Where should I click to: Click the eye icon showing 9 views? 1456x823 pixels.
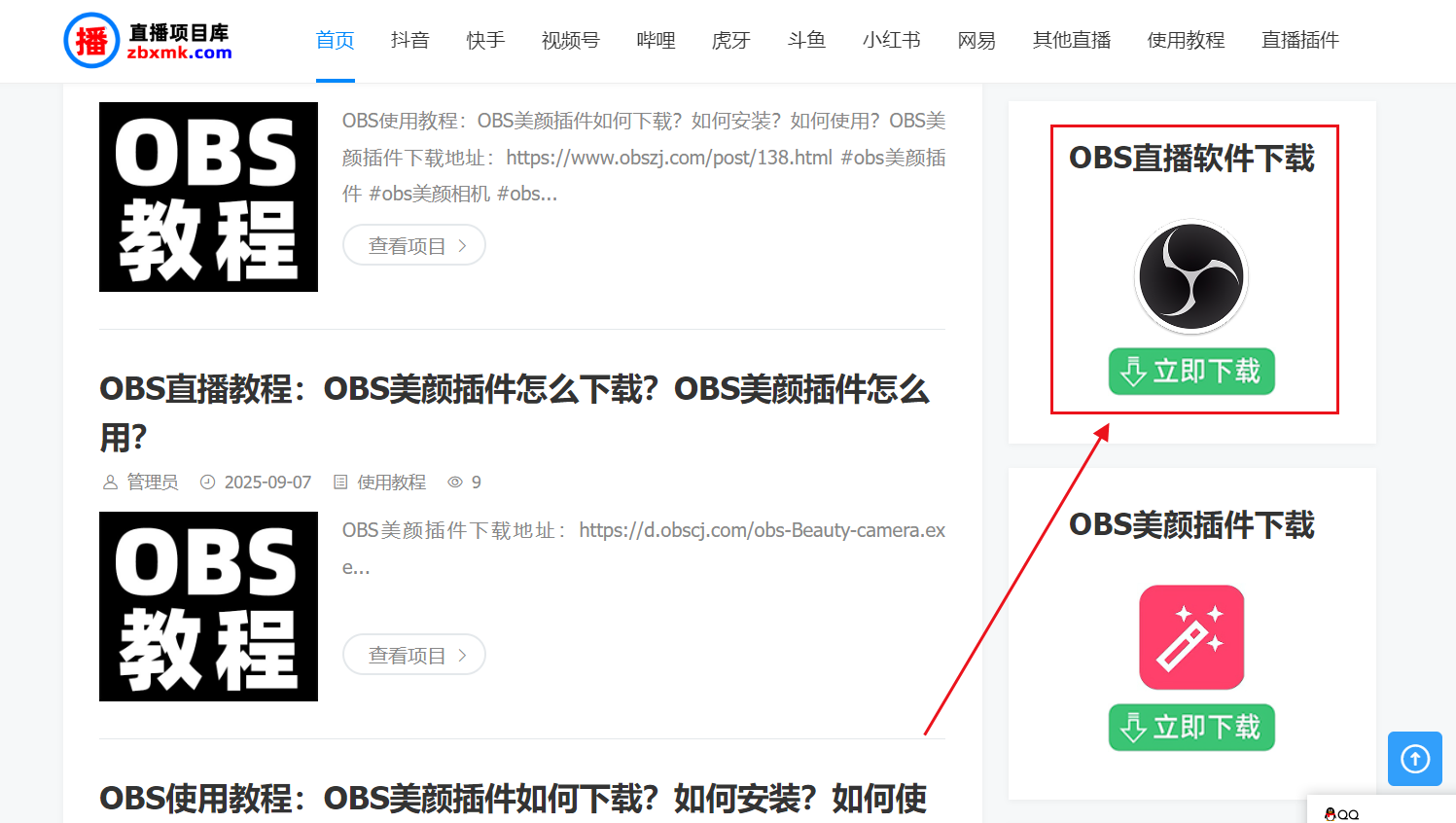(453, 482)
